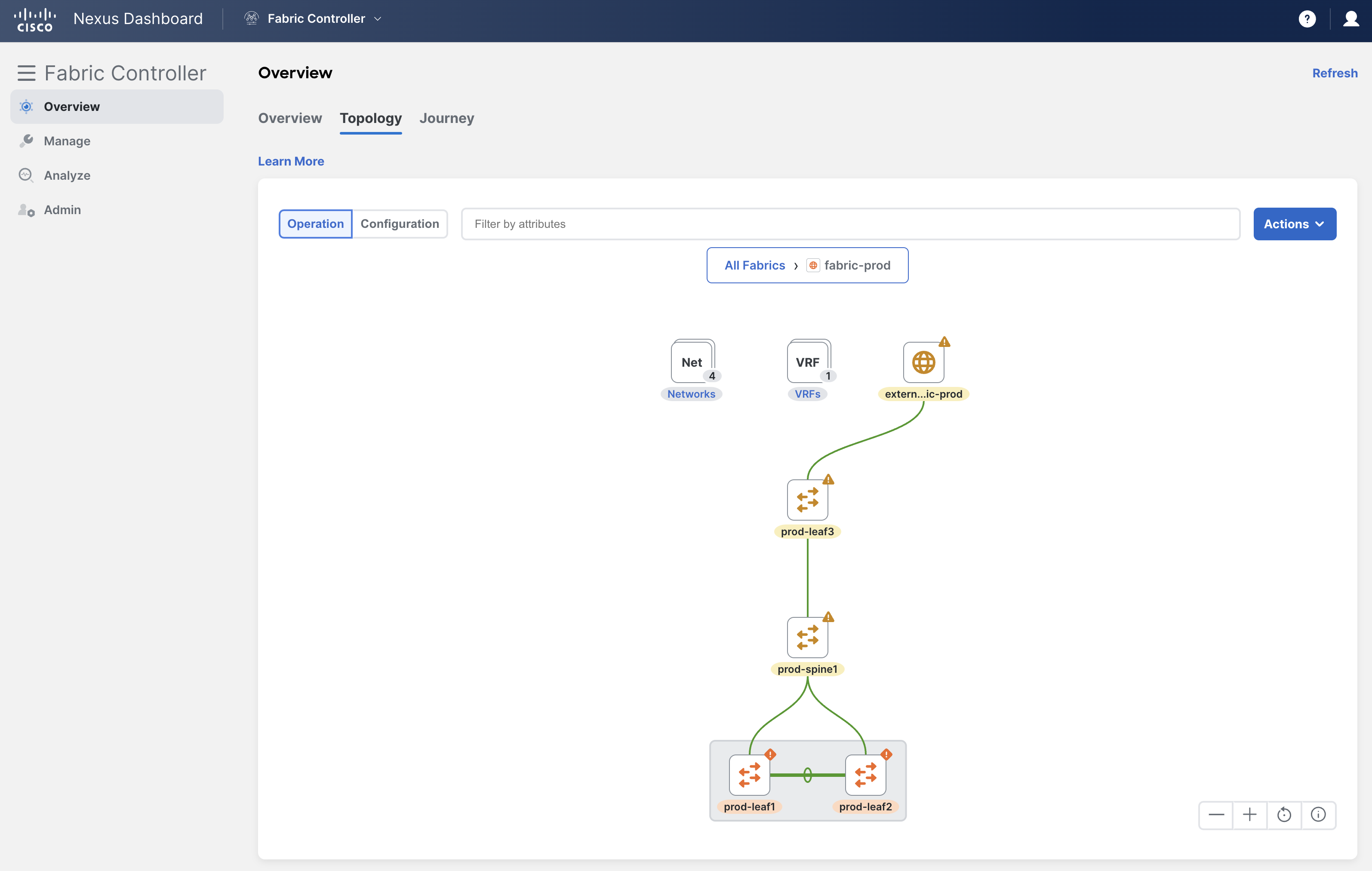Click the Networks count badge 4
This screenshot has width=1372, height=871.
point(712,376)
